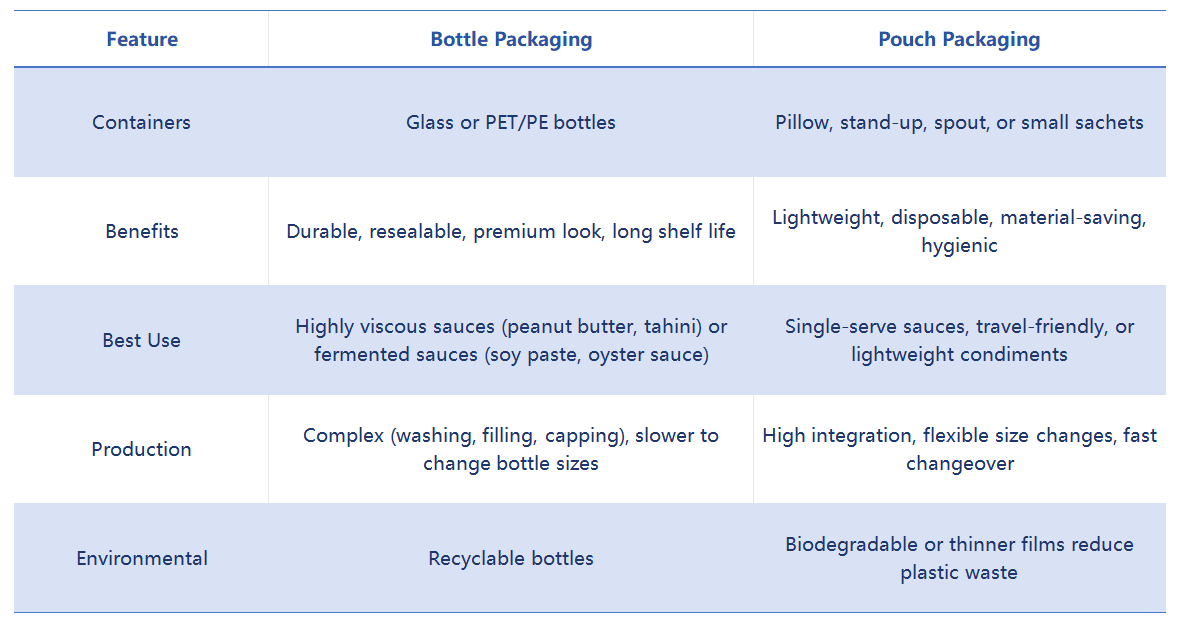
Task: Click the Containers row label
Action: pyautogui.click(x=141, y=123)
